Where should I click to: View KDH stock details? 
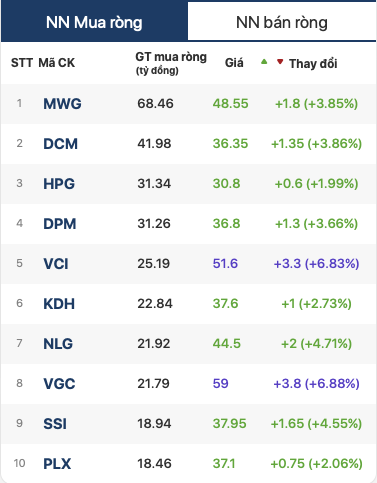point(59,304)
